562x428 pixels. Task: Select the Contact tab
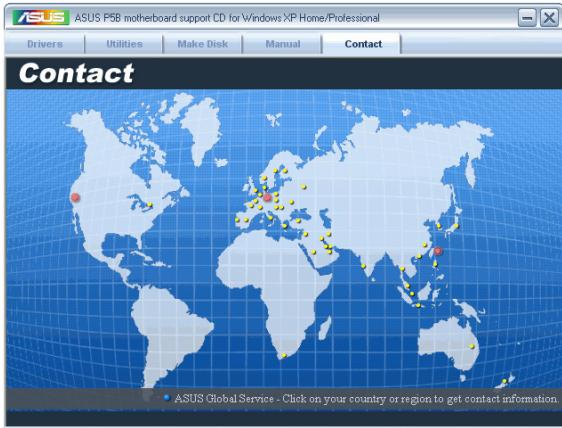pyautogui.click(x=363, y=44)
